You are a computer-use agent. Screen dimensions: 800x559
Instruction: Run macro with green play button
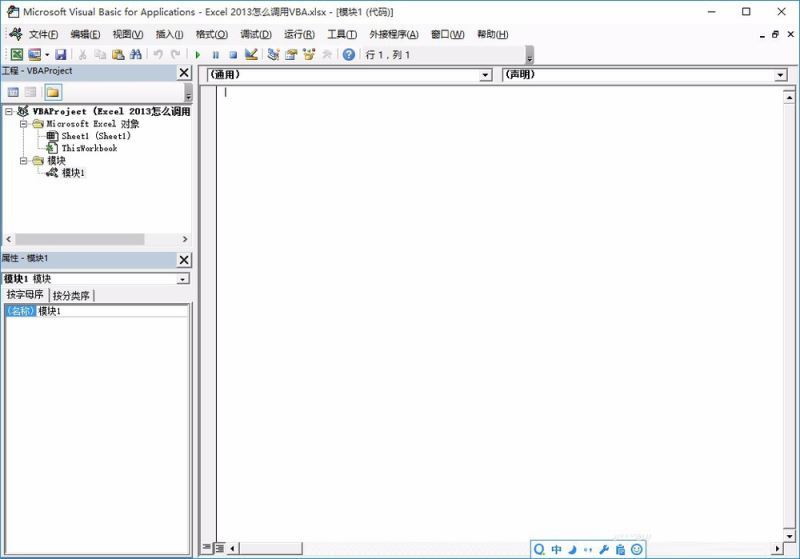click(x=198, y=55)
